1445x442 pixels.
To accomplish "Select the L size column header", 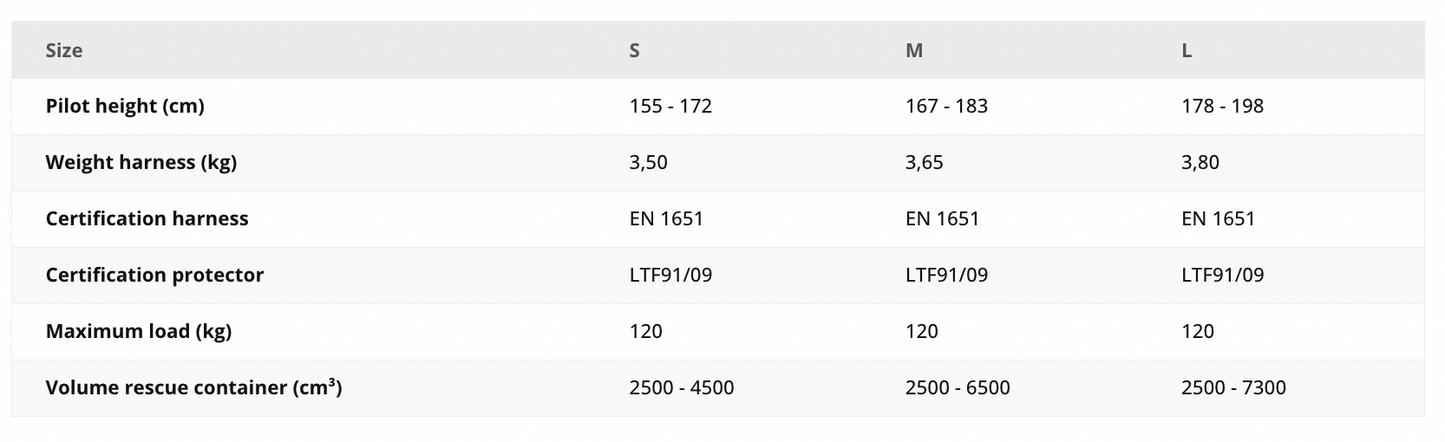I will tap(1187, 50).
